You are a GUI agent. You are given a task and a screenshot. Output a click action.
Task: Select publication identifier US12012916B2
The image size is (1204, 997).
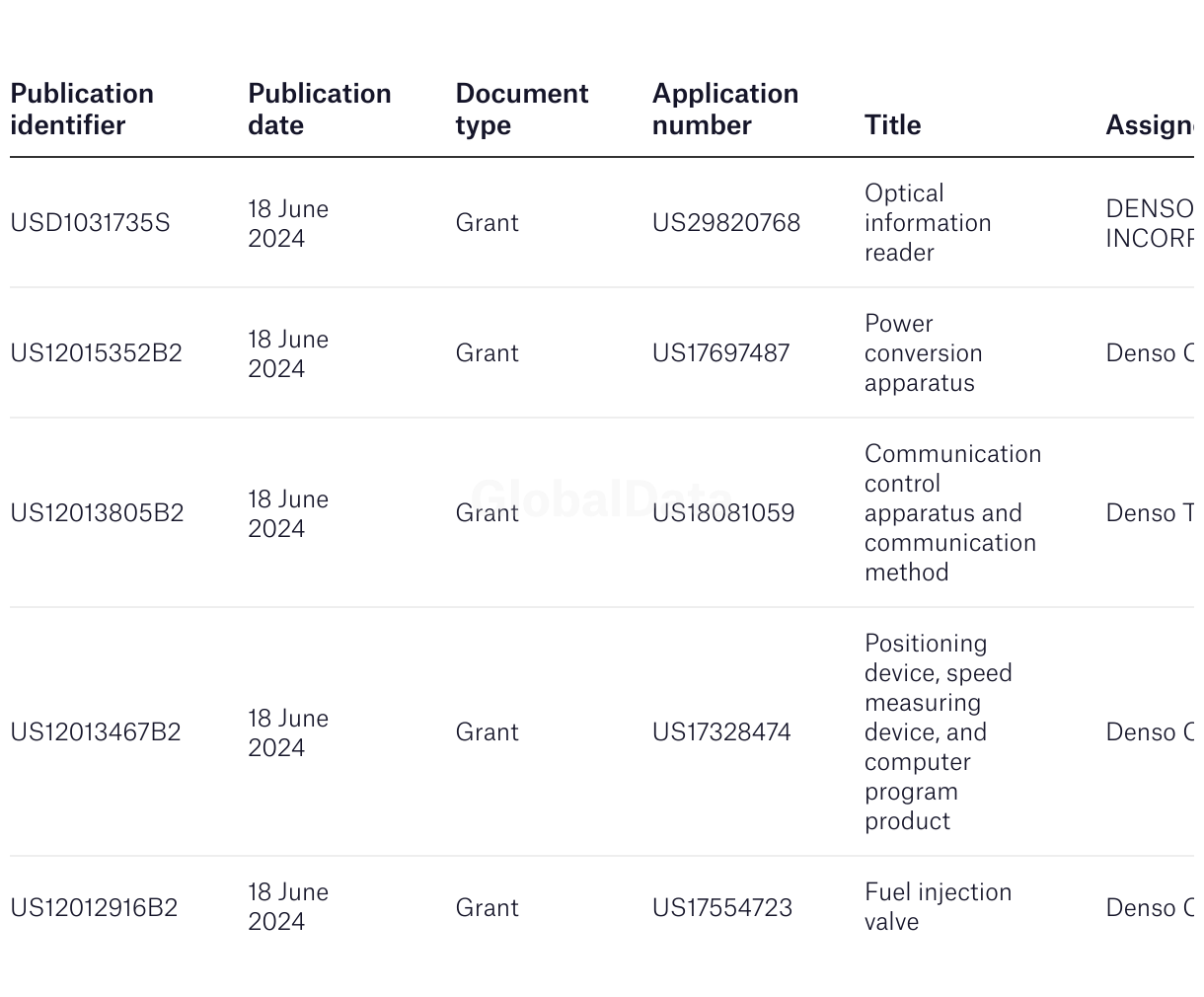click(x=94, y=908)
